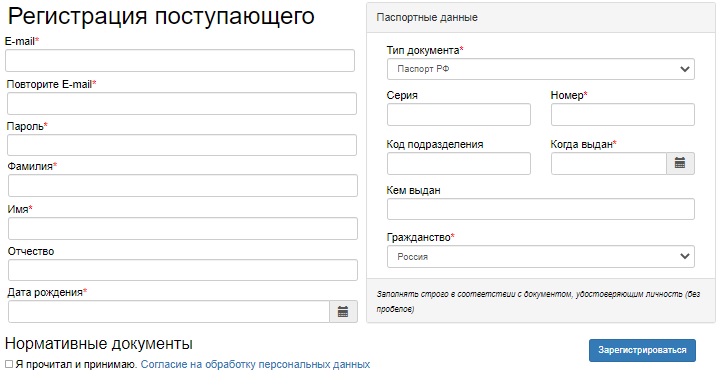This screenshot has width=722, height=385.
Task: Click the Зарегистрироваться button
Action: click(x=642, y=350)
